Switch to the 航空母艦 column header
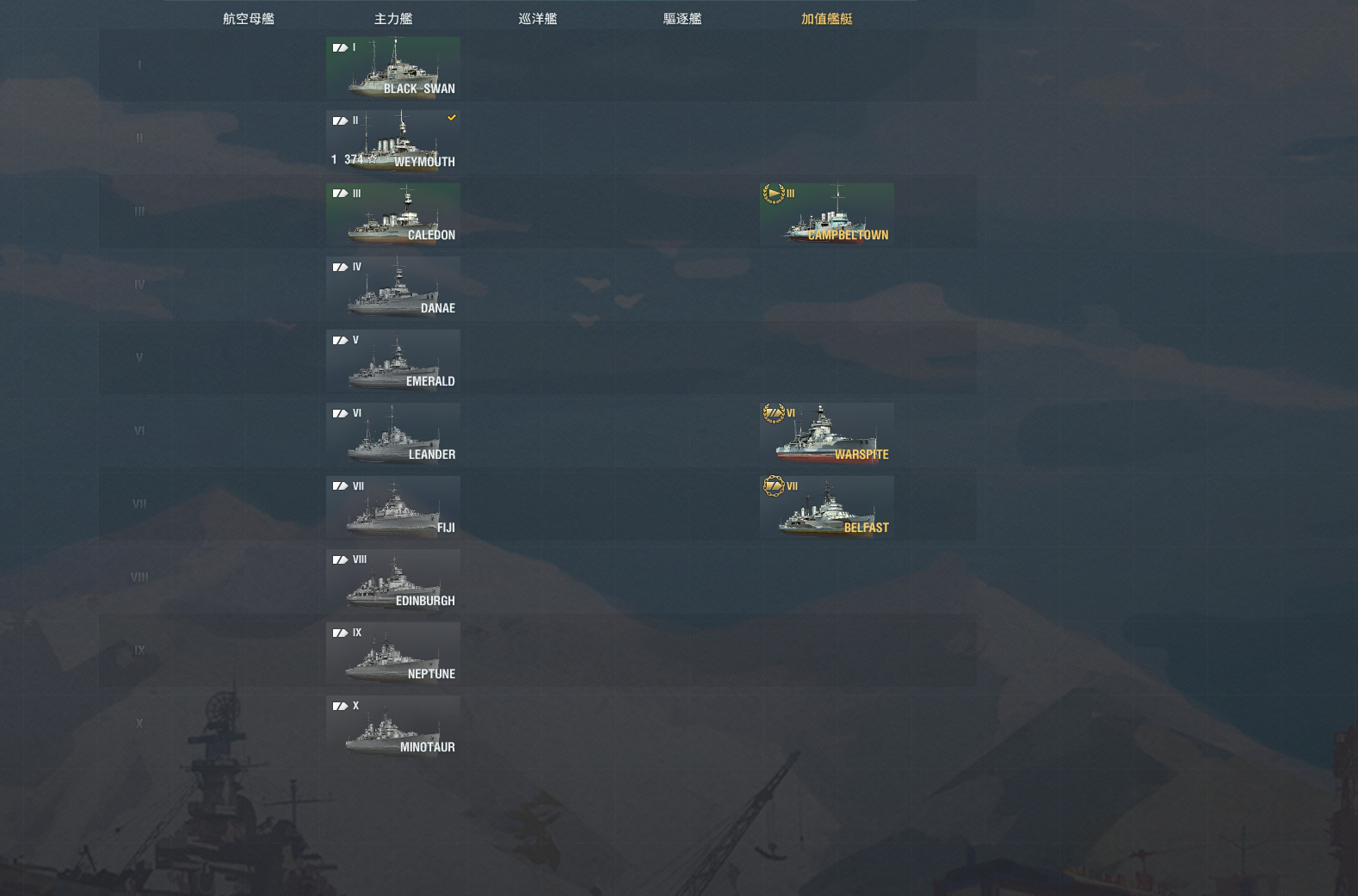 [249, 19]
